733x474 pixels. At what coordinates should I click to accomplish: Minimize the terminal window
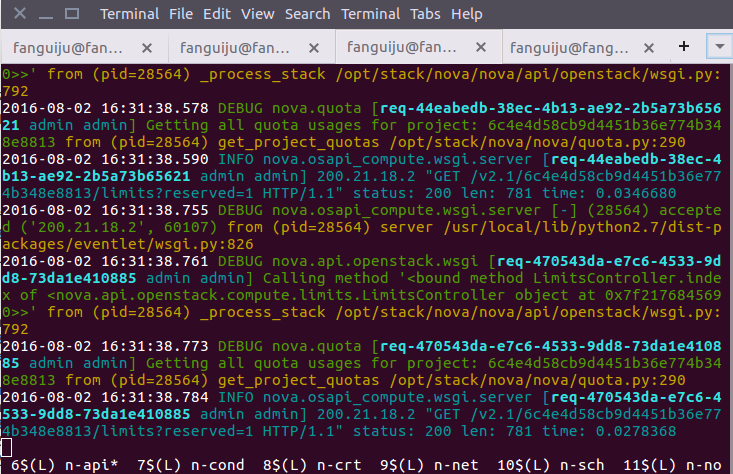[46, 17]
